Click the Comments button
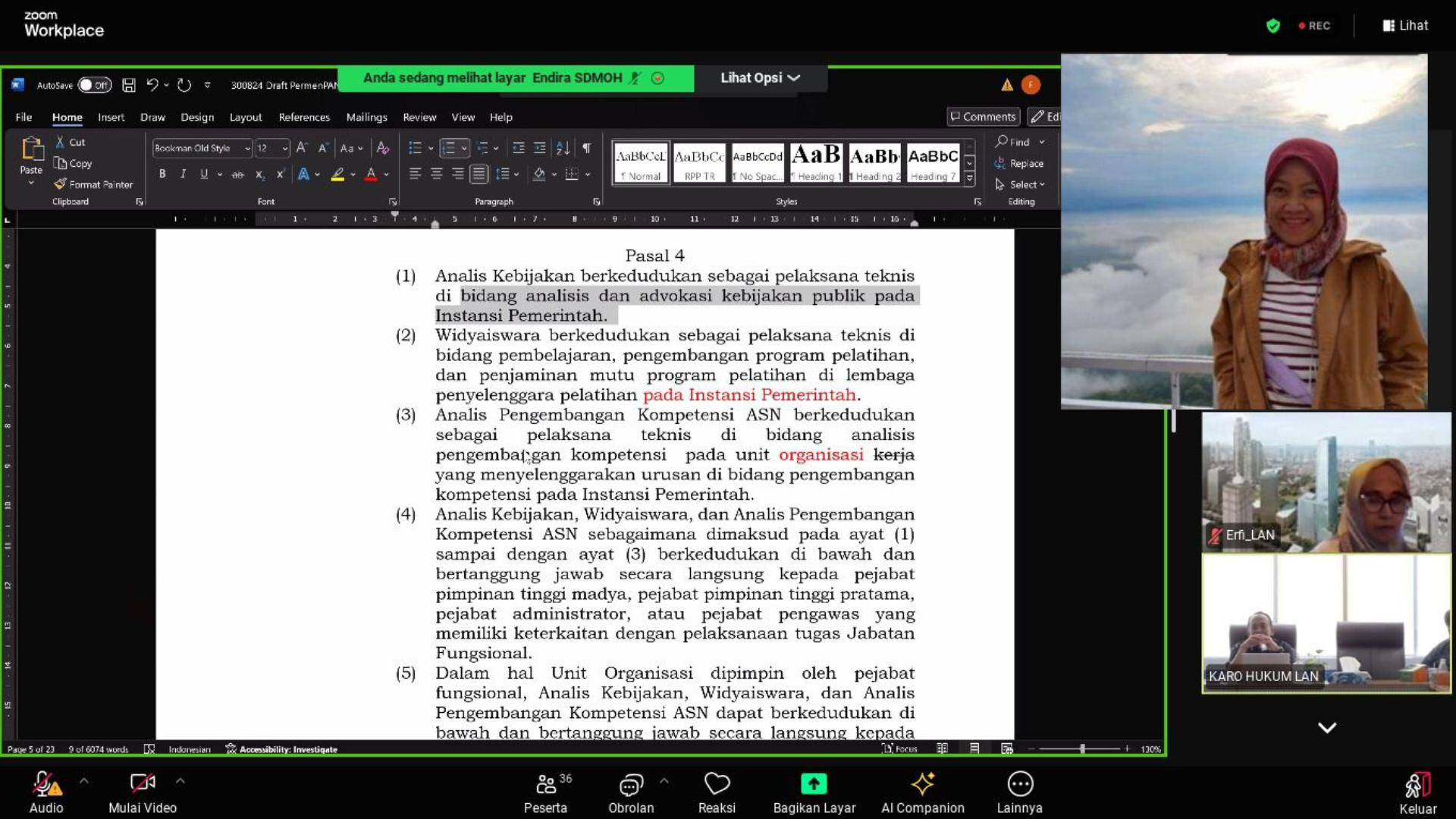This screenshot has width=1456, height=819. click(984, 116)
